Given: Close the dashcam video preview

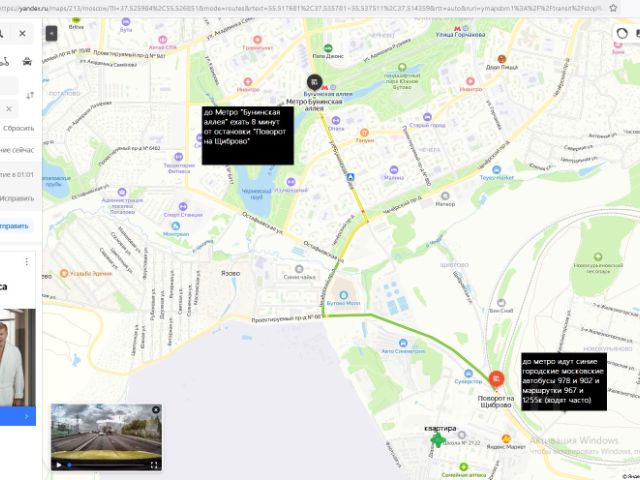Looking at the screenshot, I should tap(156, 410).
